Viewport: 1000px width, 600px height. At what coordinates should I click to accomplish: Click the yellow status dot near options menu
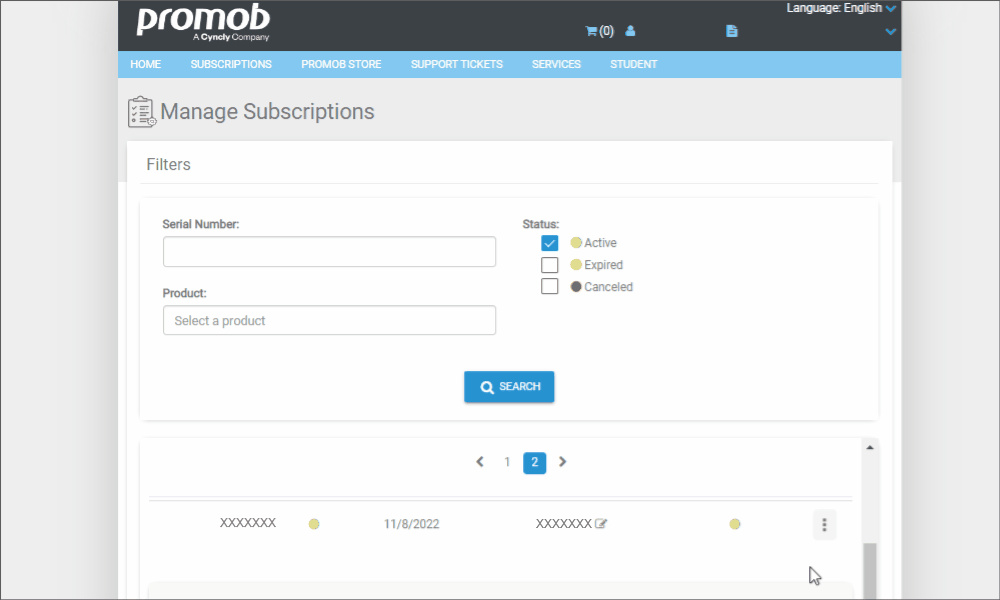tap(735, 524)
